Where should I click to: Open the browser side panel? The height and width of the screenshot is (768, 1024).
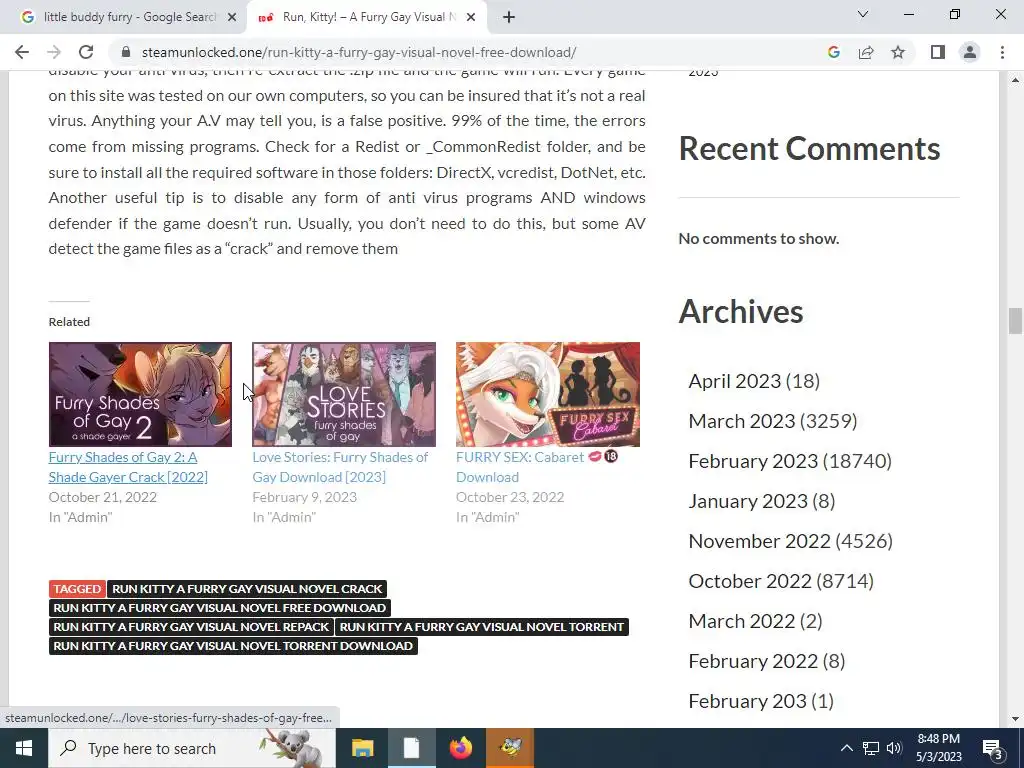pos(938,52)
